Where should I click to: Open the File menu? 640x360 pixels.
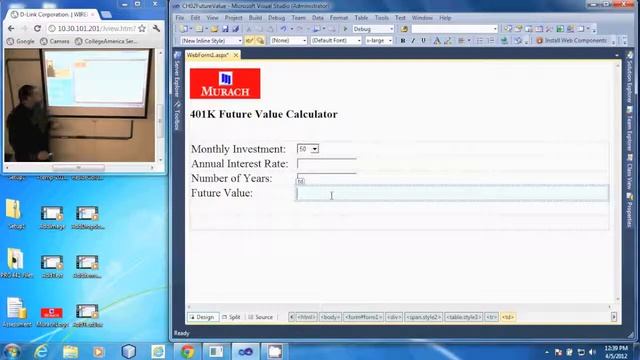(180, 18)
